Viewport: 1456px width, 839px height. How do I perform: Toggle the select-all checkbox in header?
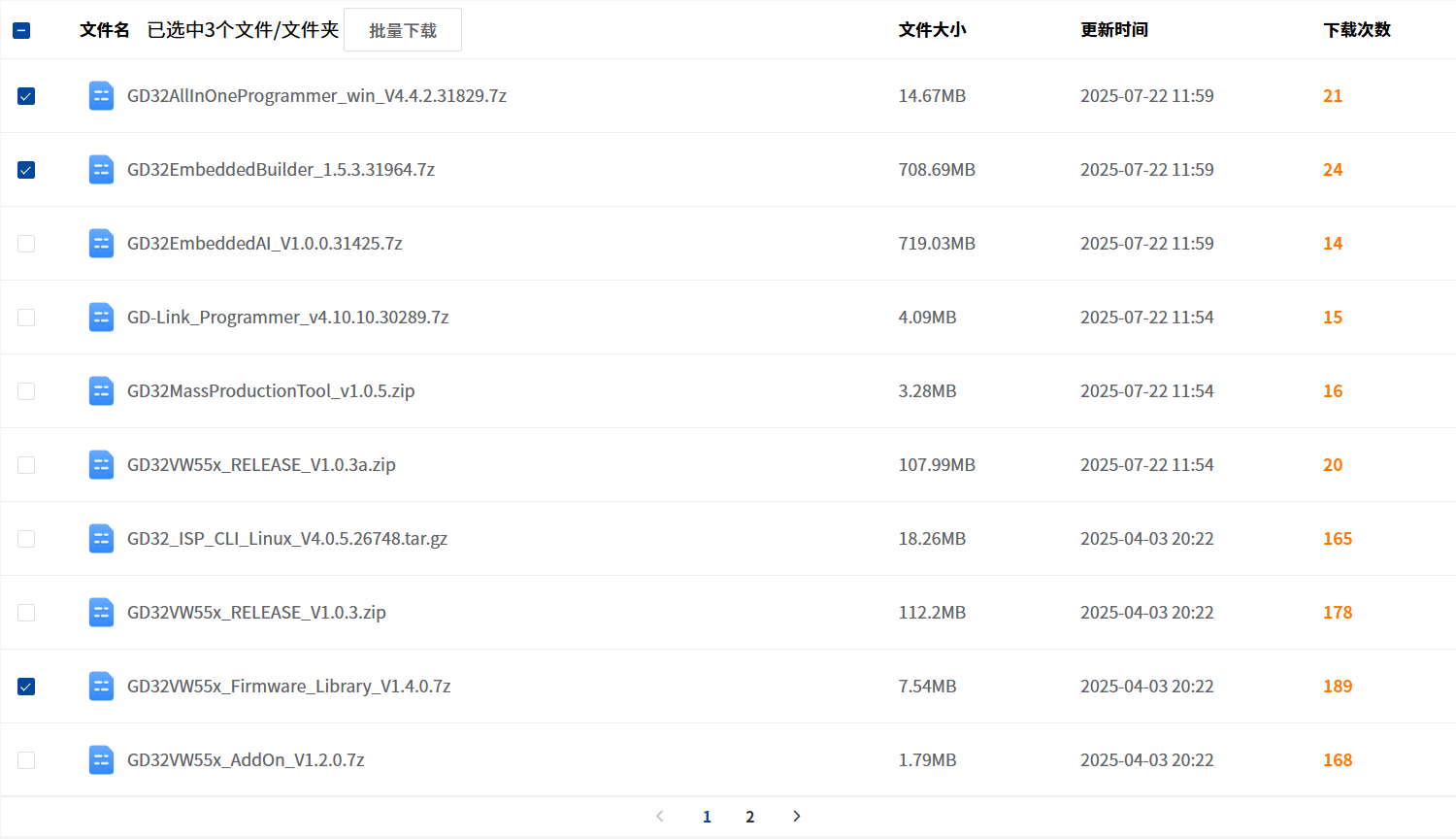pos(21,30)
